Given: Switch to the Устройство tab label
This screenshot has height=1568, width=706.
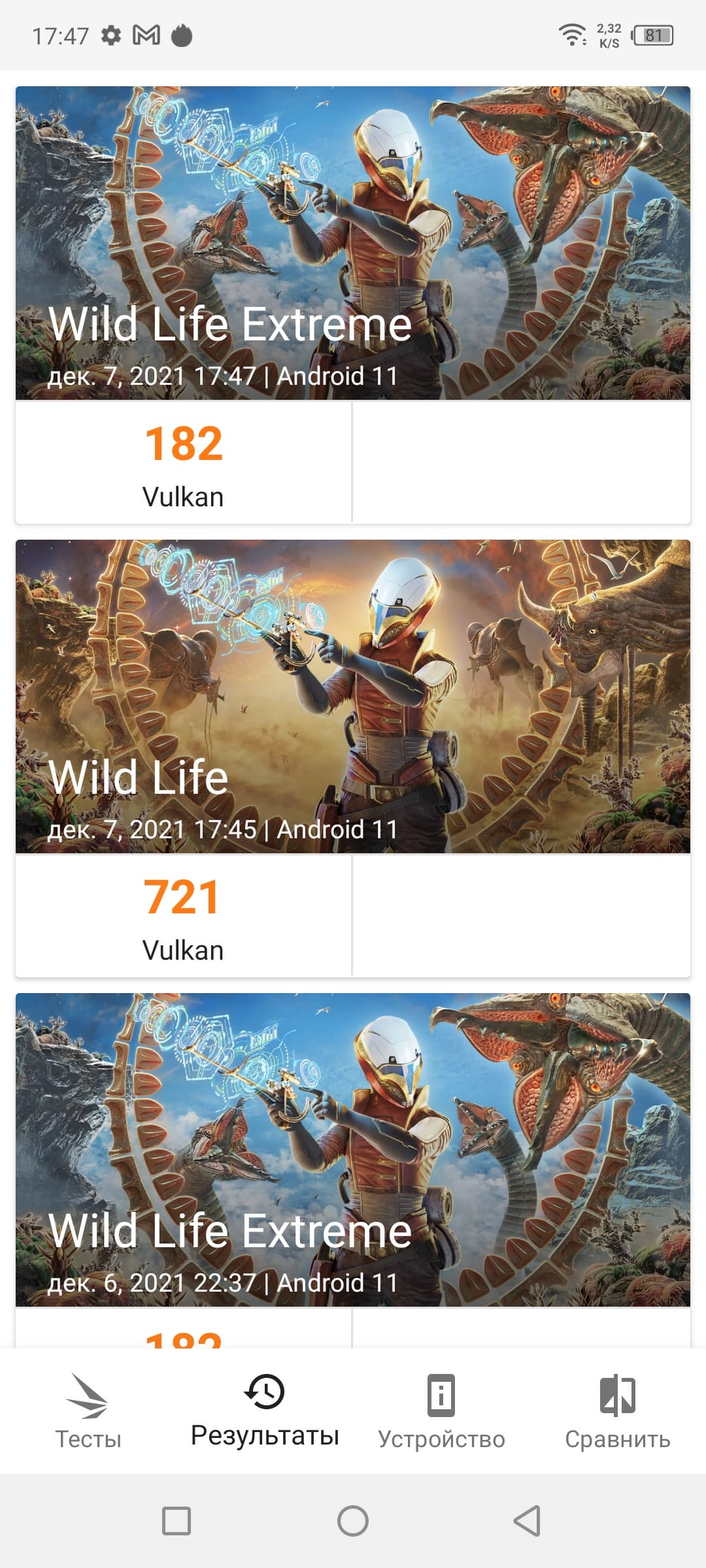Looking at the screenshot, I should coord(441,1439).
